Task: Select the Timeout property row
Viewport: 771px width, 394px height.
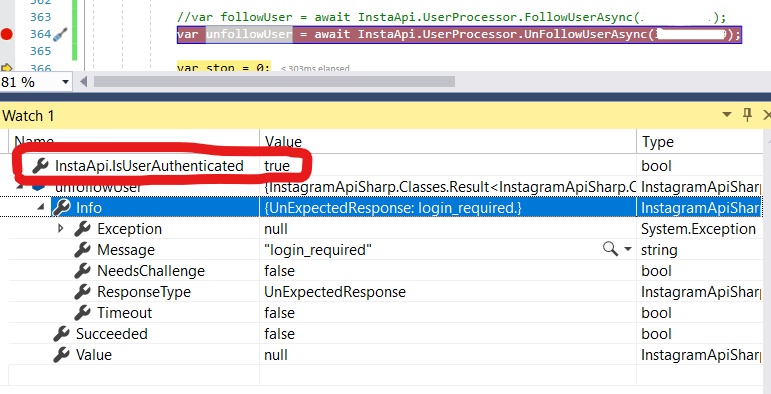Action: 386,313
